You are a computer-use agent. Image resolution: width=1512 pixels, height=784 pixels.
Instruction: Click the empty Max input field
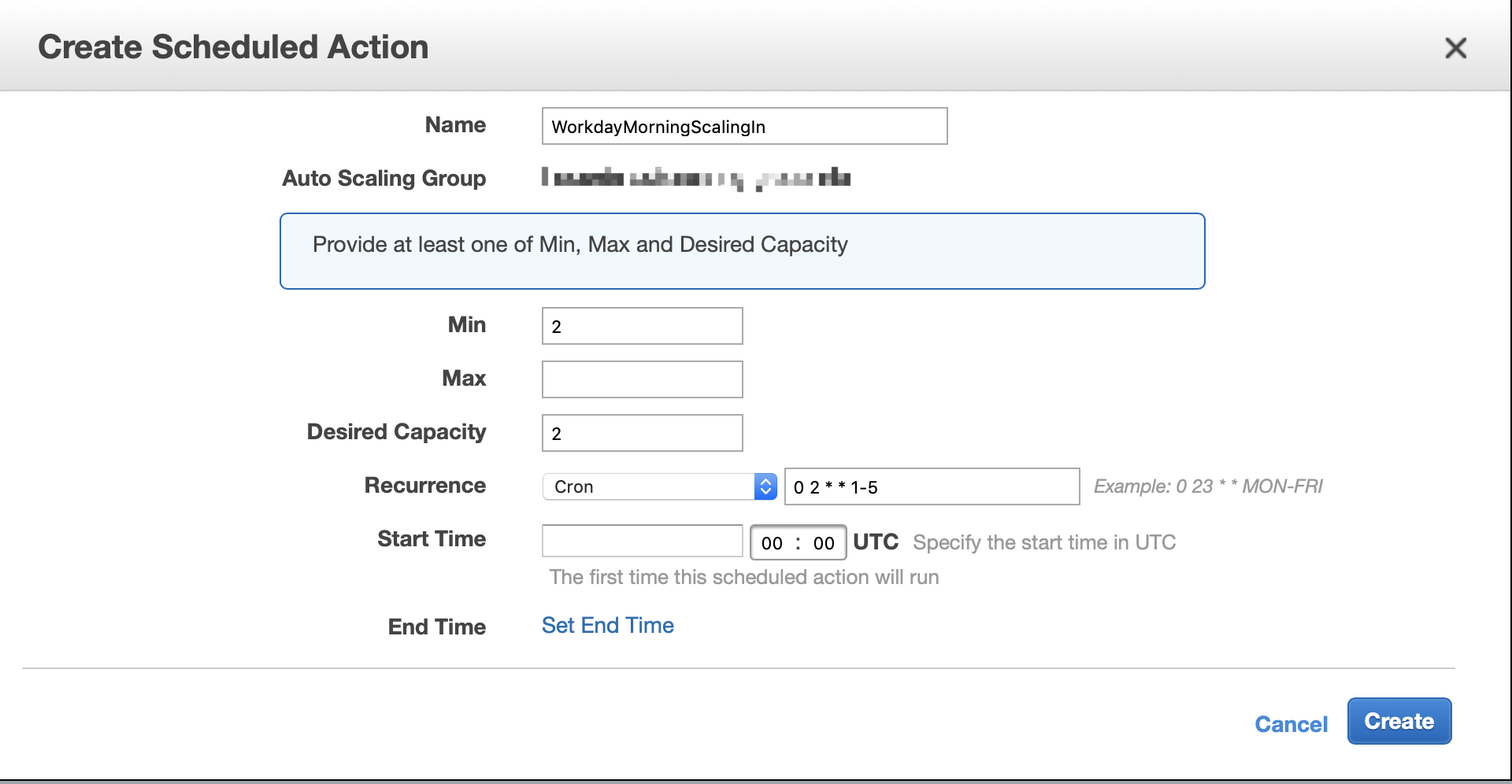(x=642, y=379)
